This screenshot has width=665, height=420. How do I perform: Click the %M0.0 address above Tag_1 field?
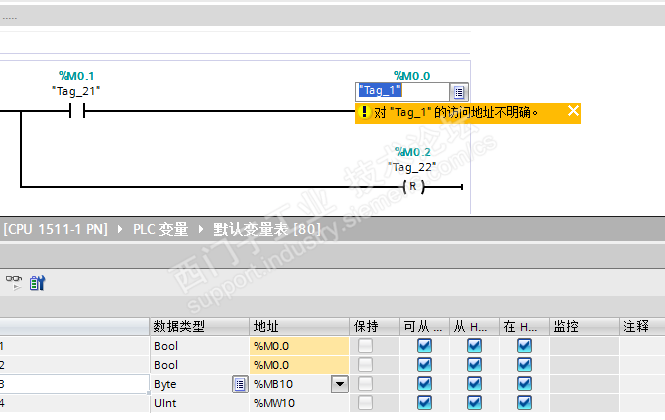412,76
